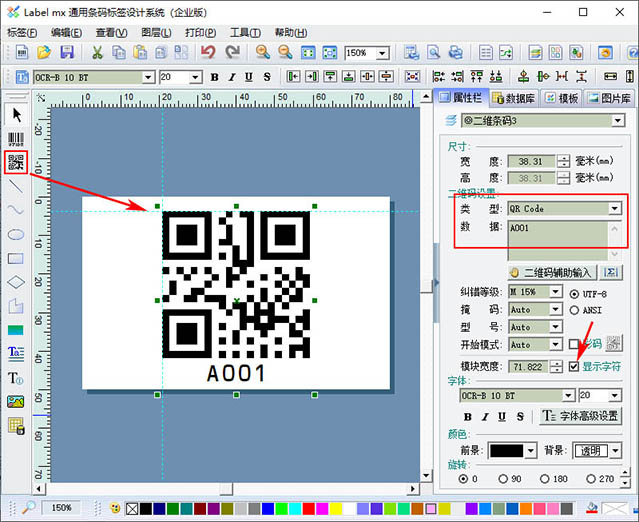Pick the red swatch in palette
Image resolution: width=639 pixels, height=522 pixels.
point(308,509)
